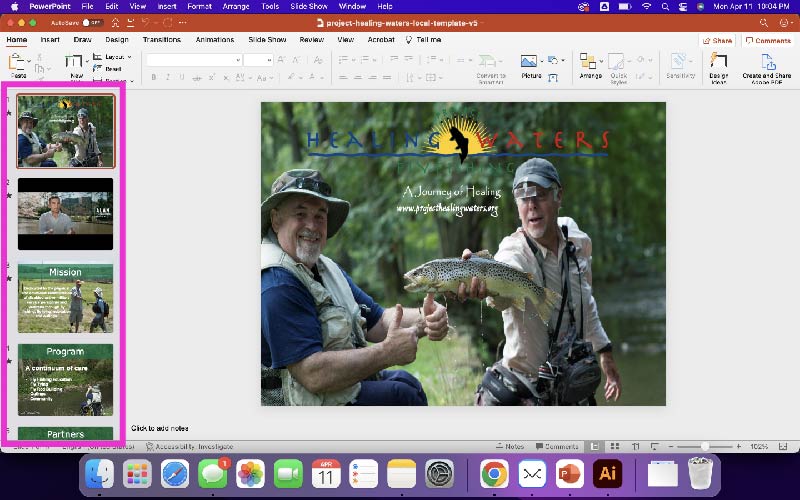Search in presentation using magnifier icon
Screen dimensions: 800x500
[x=763, y=23]
